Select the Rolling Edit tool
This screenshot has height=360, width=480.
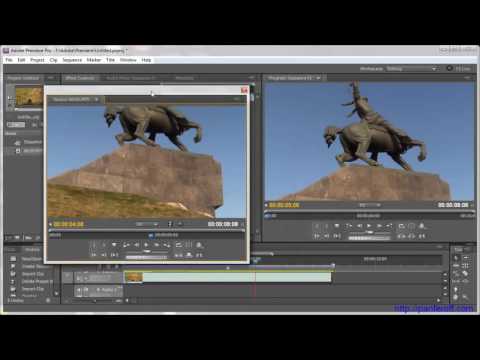click(466, 266)
